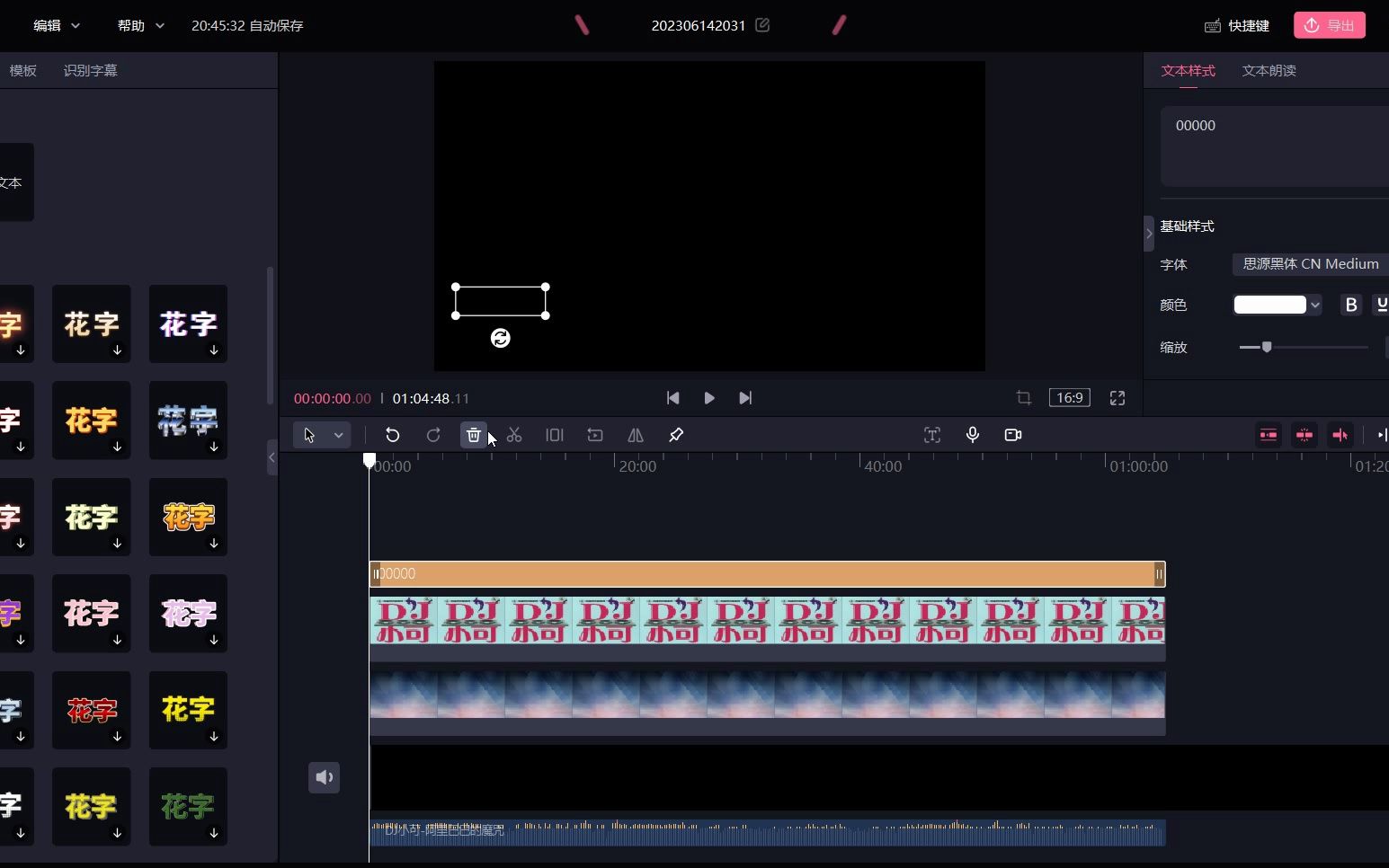Image resolution: width=1389 pixels, height=868 pixels.
Task: Collapse the right properties panel arrow
Action: tap(1149, 234)
